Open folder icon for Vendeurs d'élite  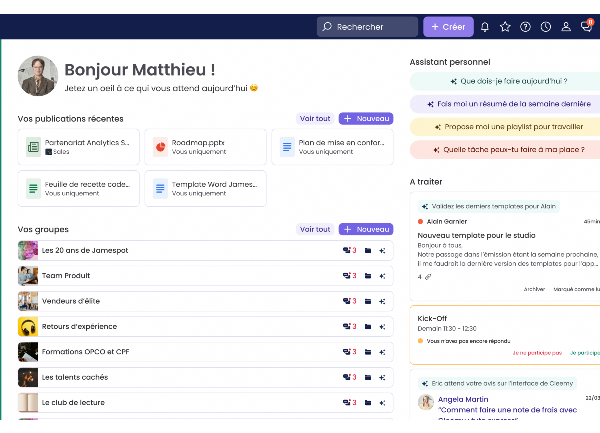(368, 301)
